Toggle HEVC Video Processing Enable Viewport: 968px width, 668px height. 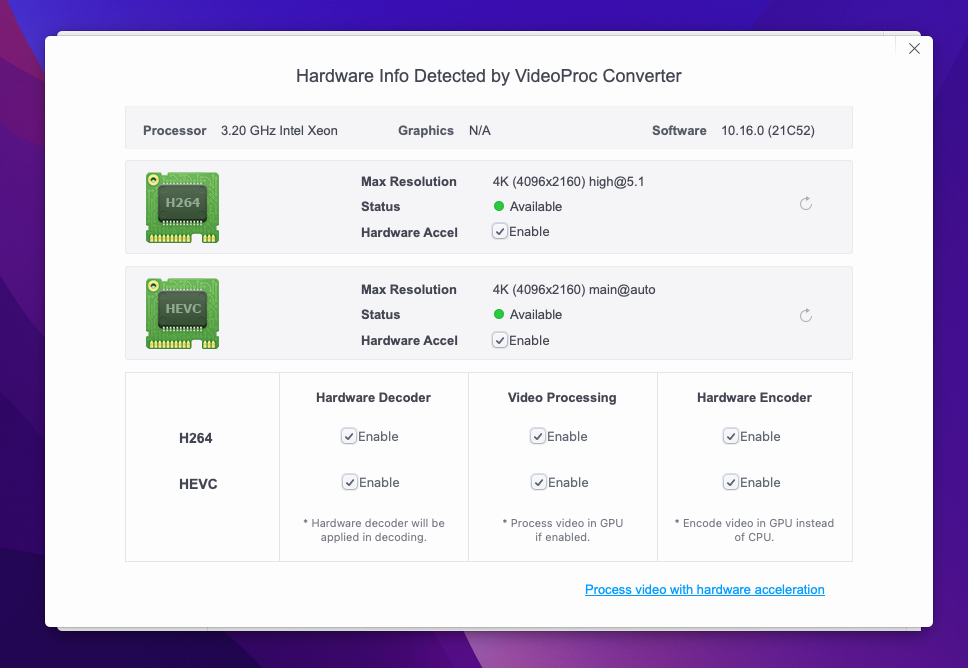click(x=538, y=482)
